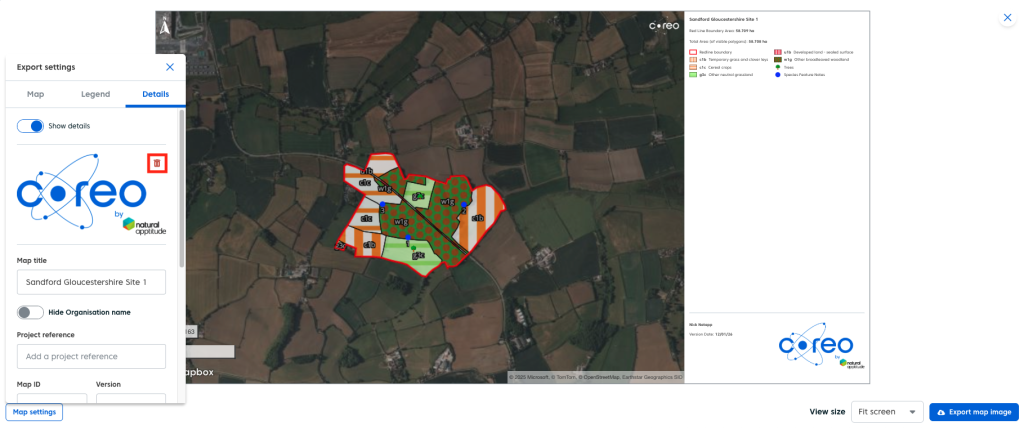Open the Details tab
1024x429 pixels.
(x=155, y=94)
